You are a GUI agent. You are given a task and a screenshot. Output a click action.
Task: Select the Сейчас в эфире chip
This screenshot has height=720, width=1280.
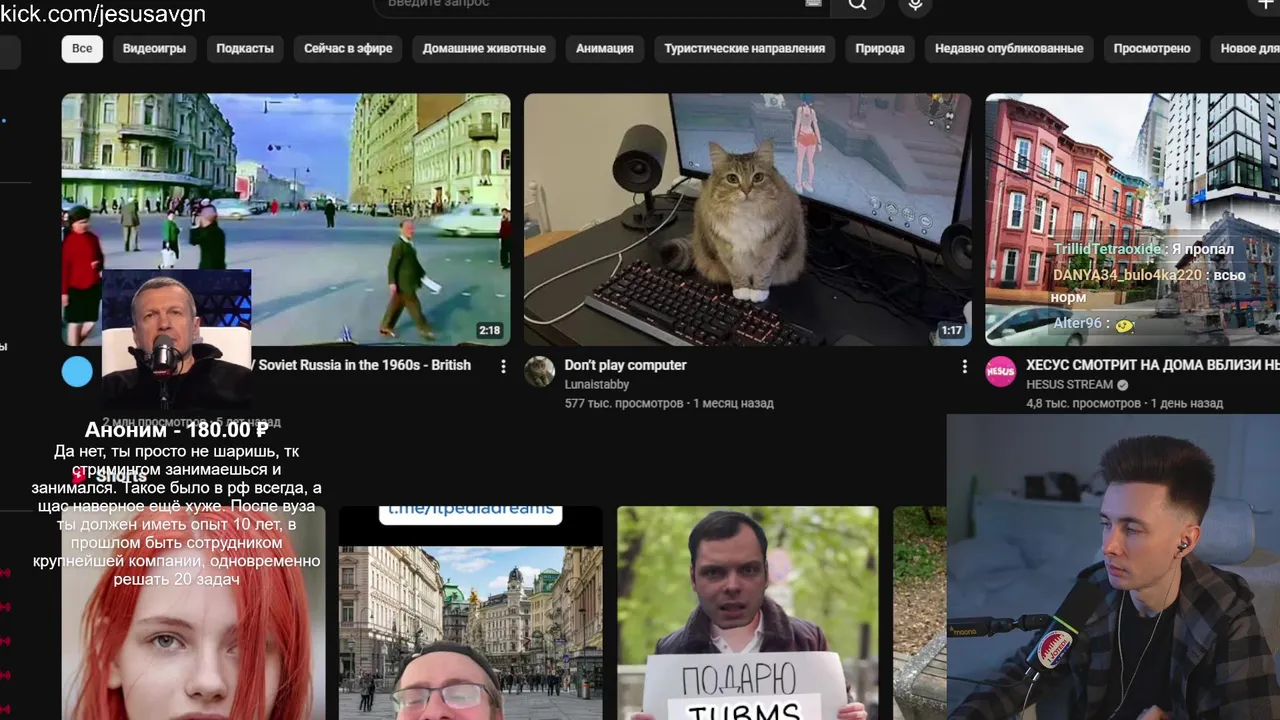pos(348,48)
